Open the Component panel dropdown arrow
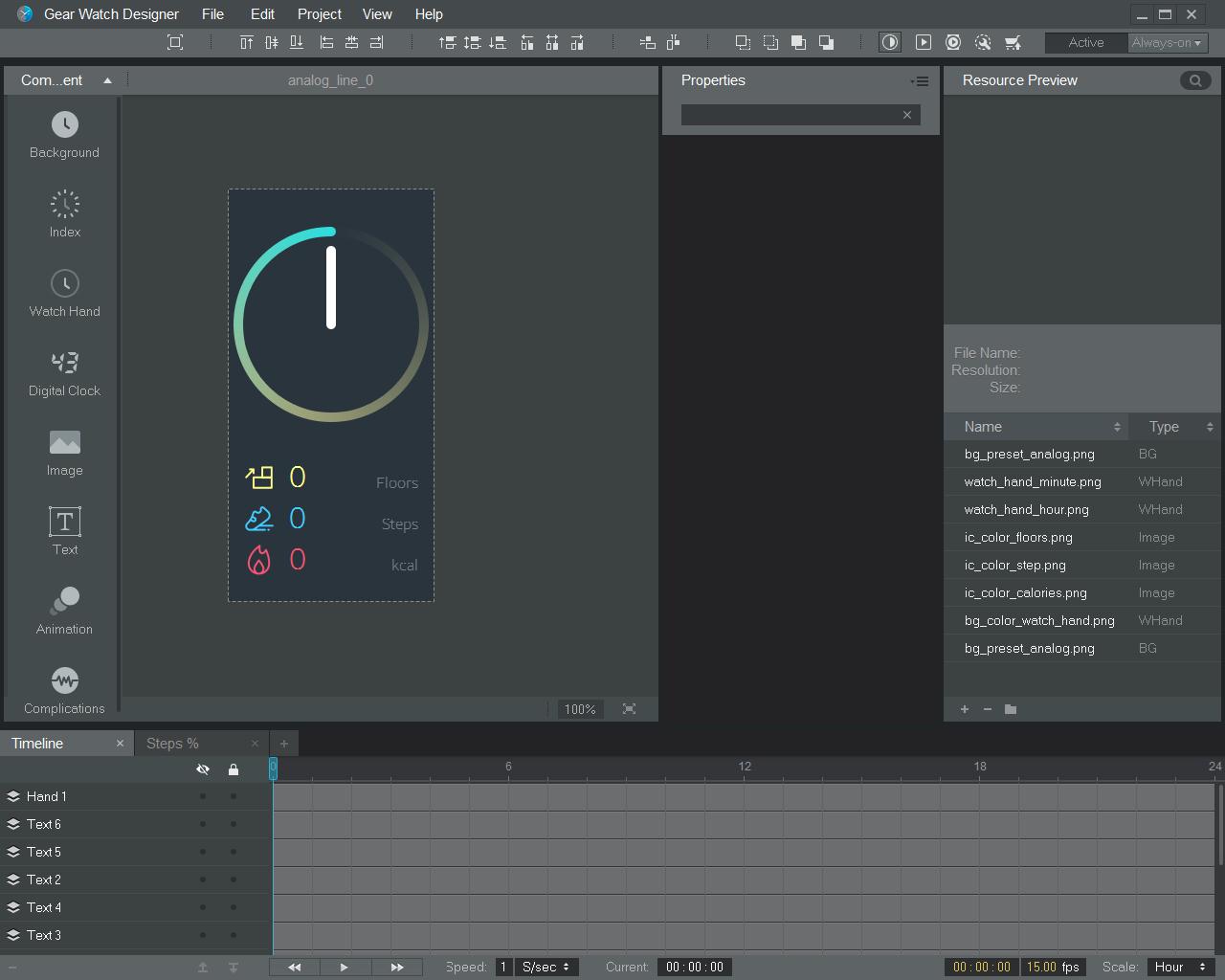 coord(108,80)
